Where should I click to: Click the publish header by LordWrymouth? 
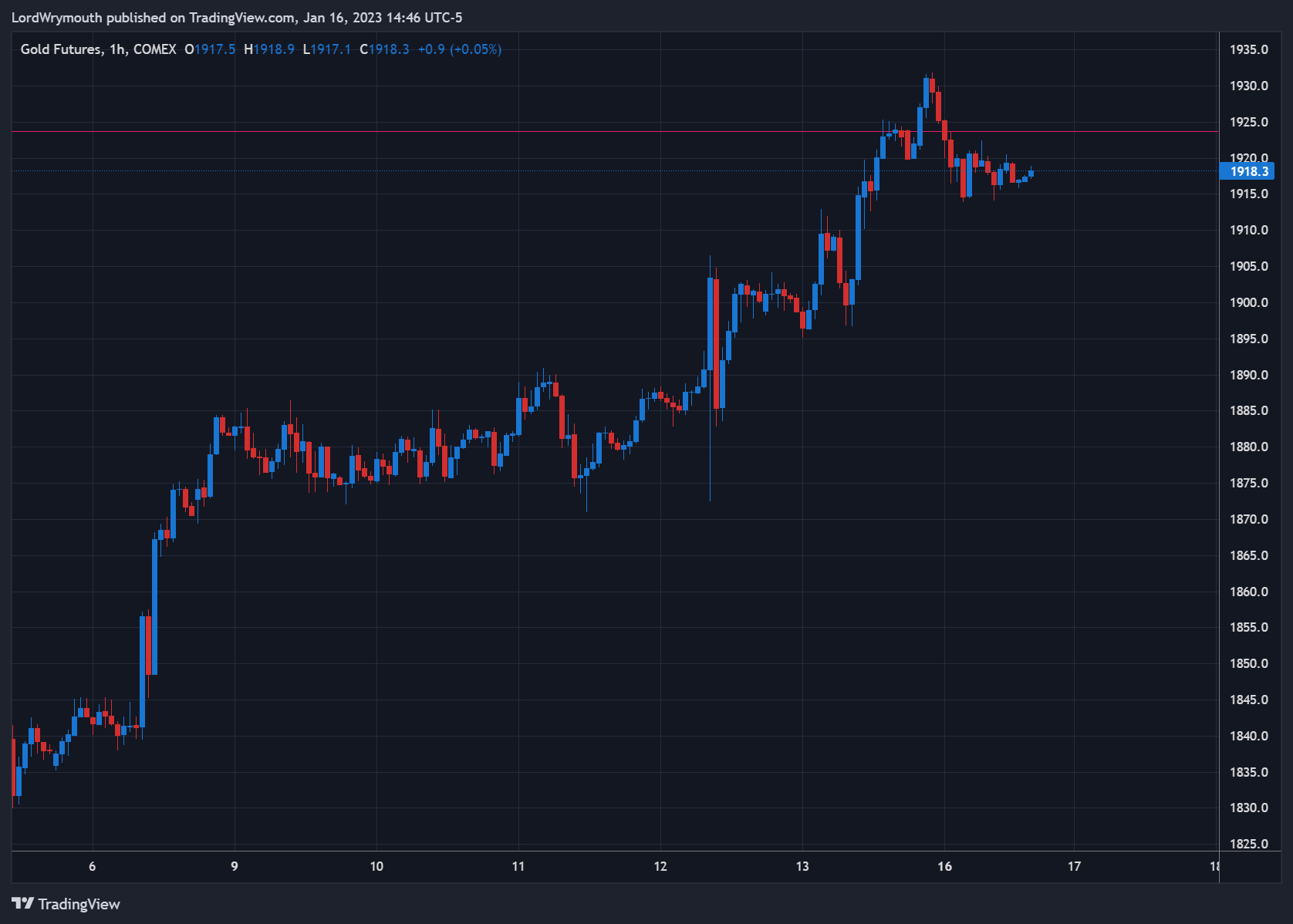click(237, 17)
